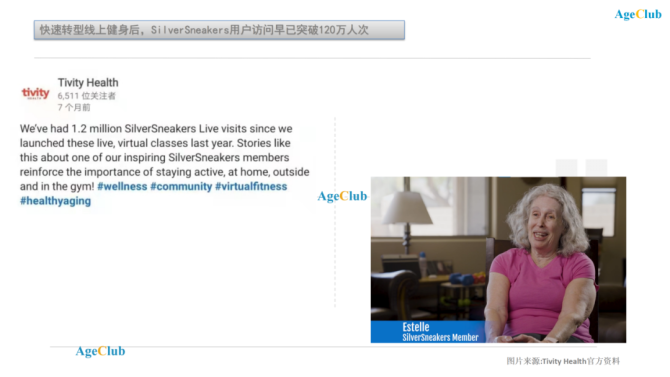The width and height of the screenshot is (670, 377).
Task: Click the Estelle name caption banner
Action: [x=428, y=332]
